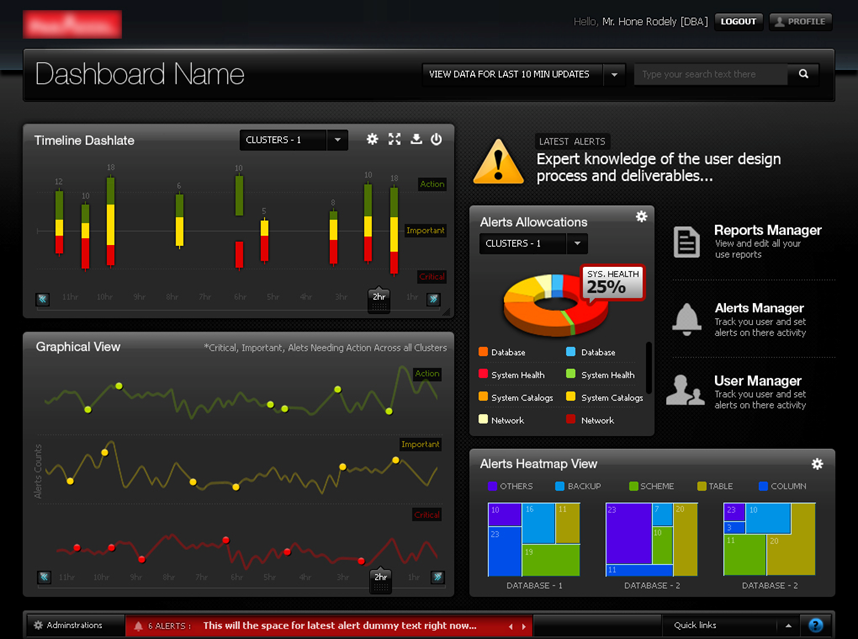Click the PROFILE button
Image resolution: width=858 pixels, height=639 pixels.
pyautogui.click(x=800, y=22)
